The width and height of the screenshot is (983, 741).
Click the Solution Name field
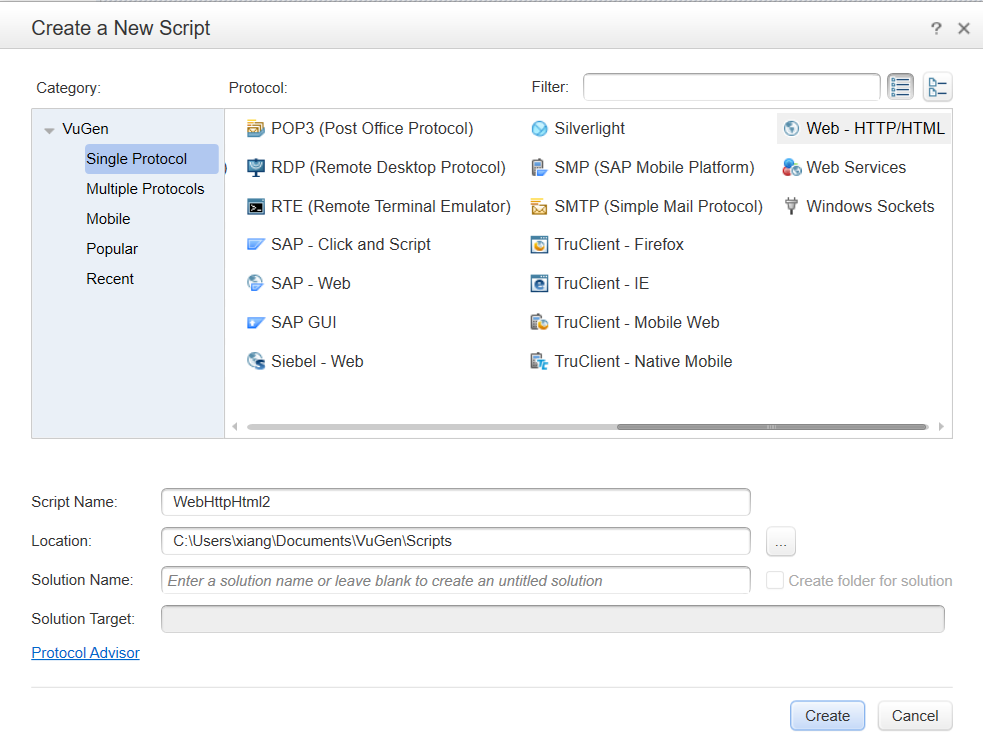point(456,581)
